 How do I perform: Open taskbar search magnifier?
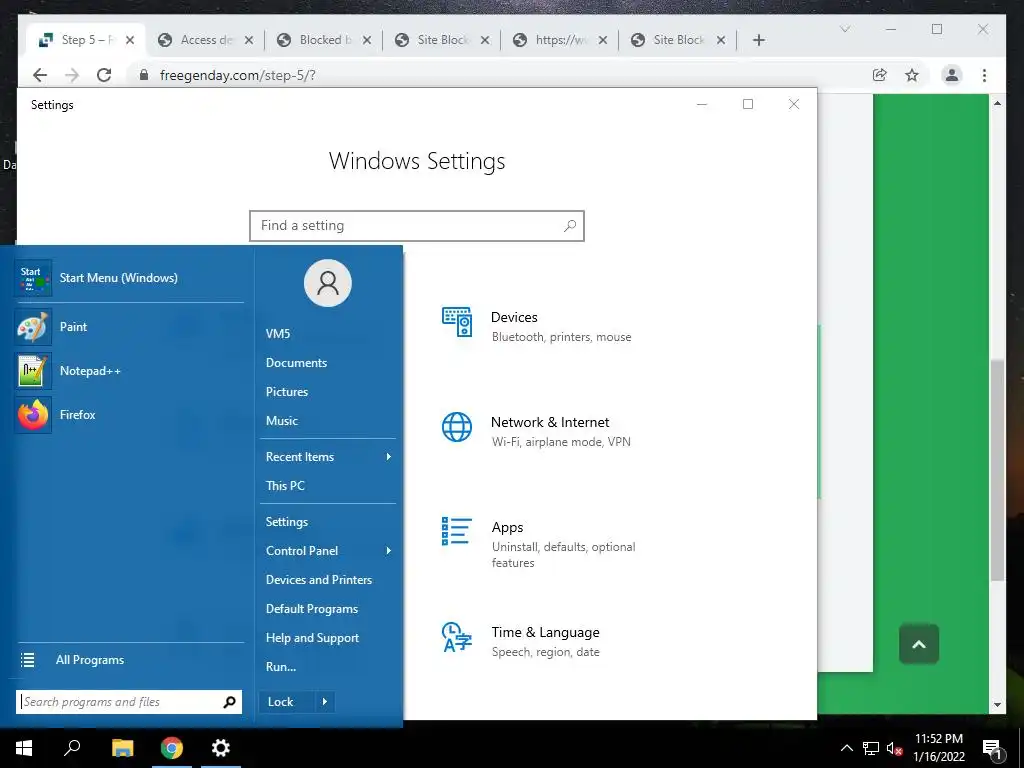point(72,748)
